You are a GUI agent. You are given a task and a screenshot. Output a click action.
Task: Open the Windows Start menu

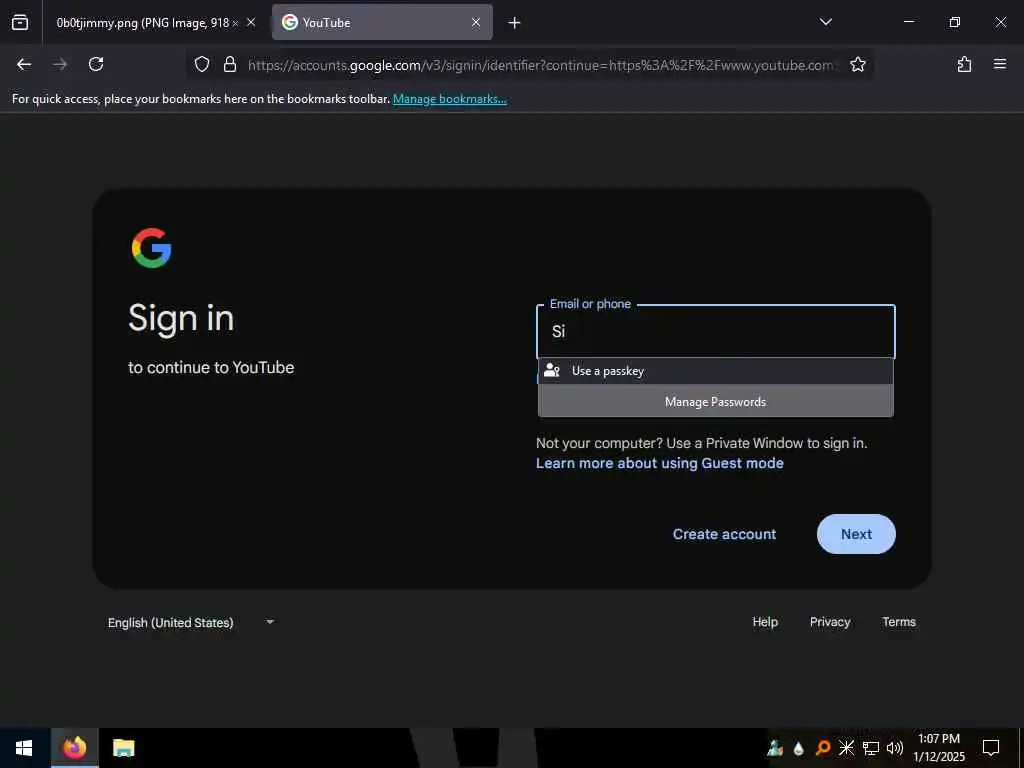pos(24,748)
